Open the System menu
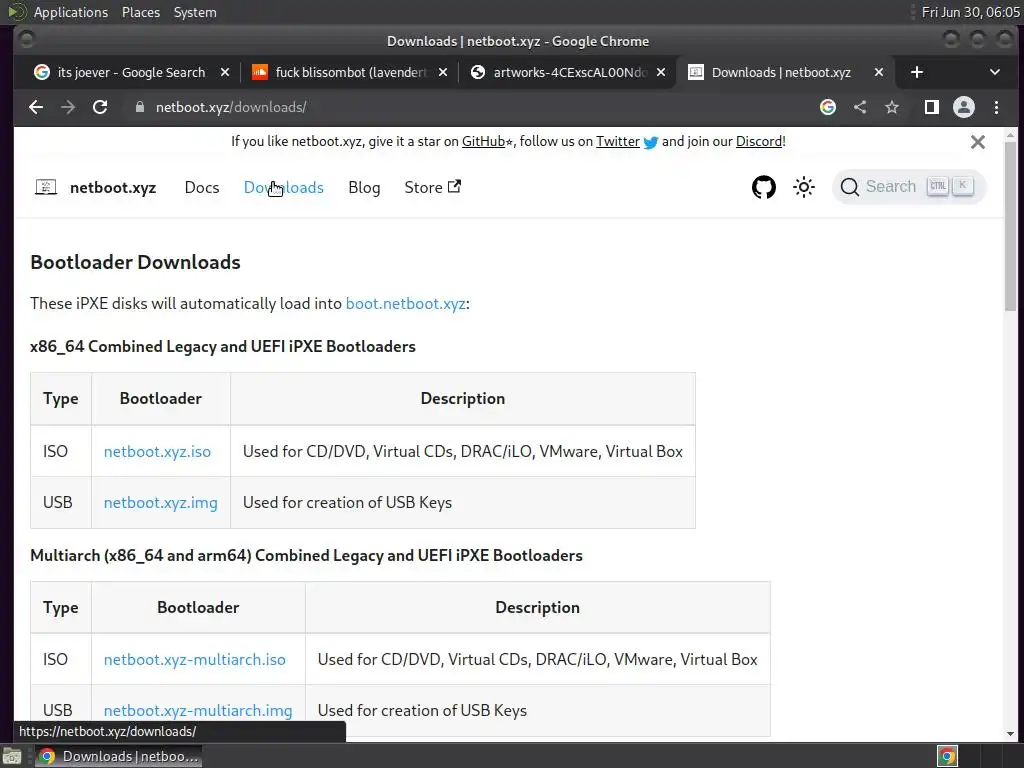Image resolution: width=1024 pixels, height=768 pixels. (x=195, y=12)
